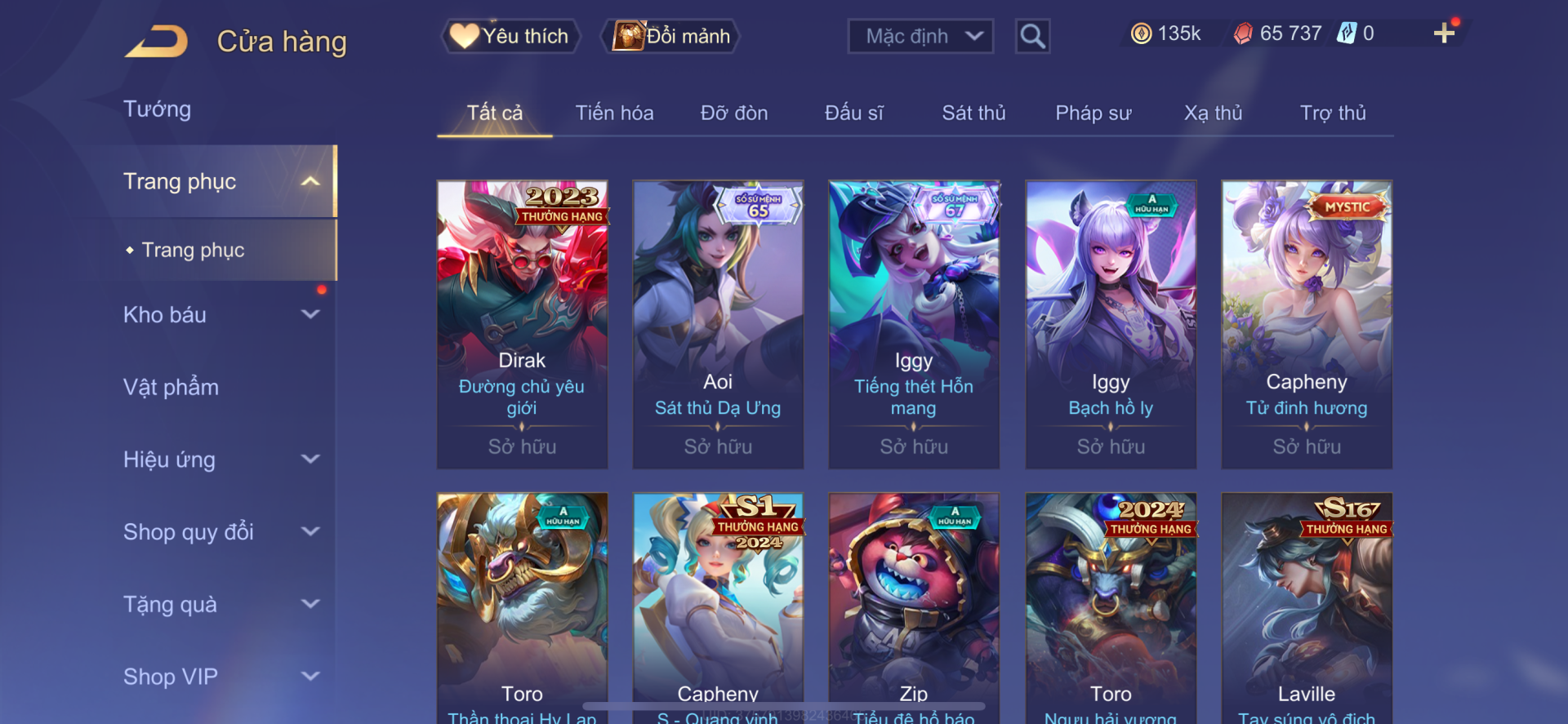
Task: Collapse the Trang phục section chevron
Action: pyautogui.click(x=310, y=181)
